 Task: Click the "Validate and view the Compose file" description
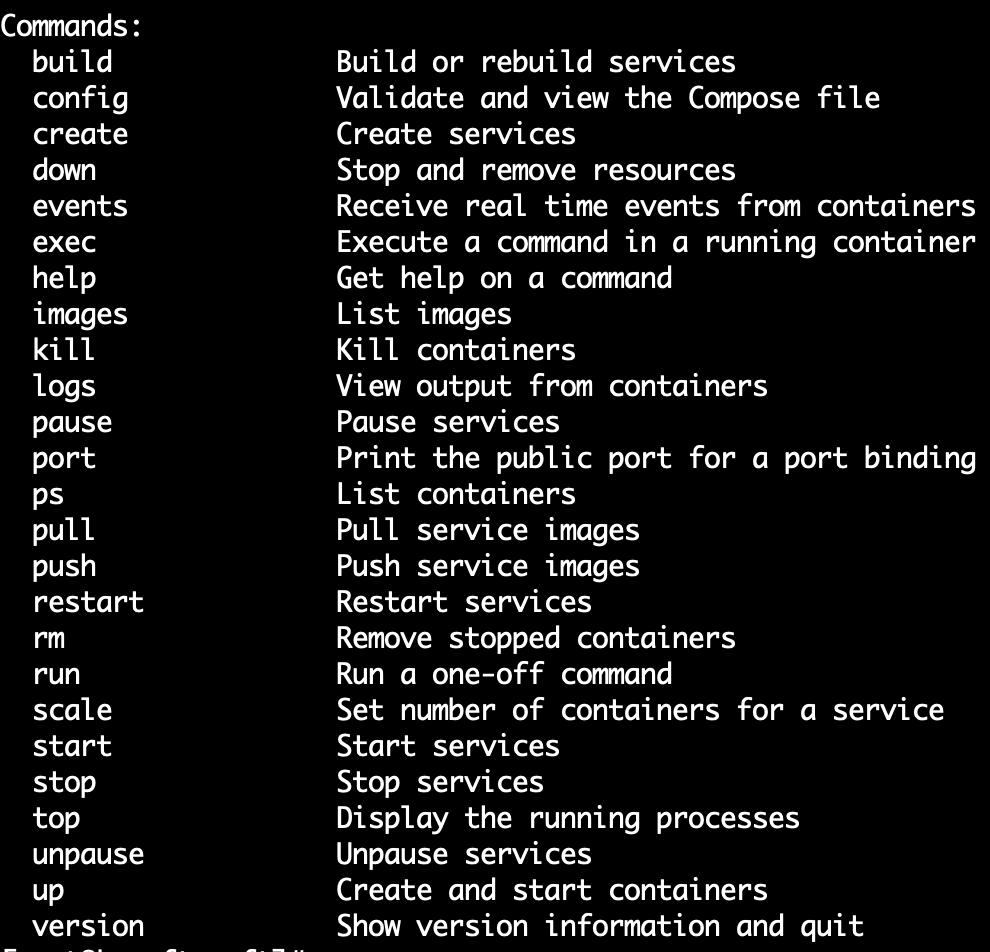click(608, 98)
